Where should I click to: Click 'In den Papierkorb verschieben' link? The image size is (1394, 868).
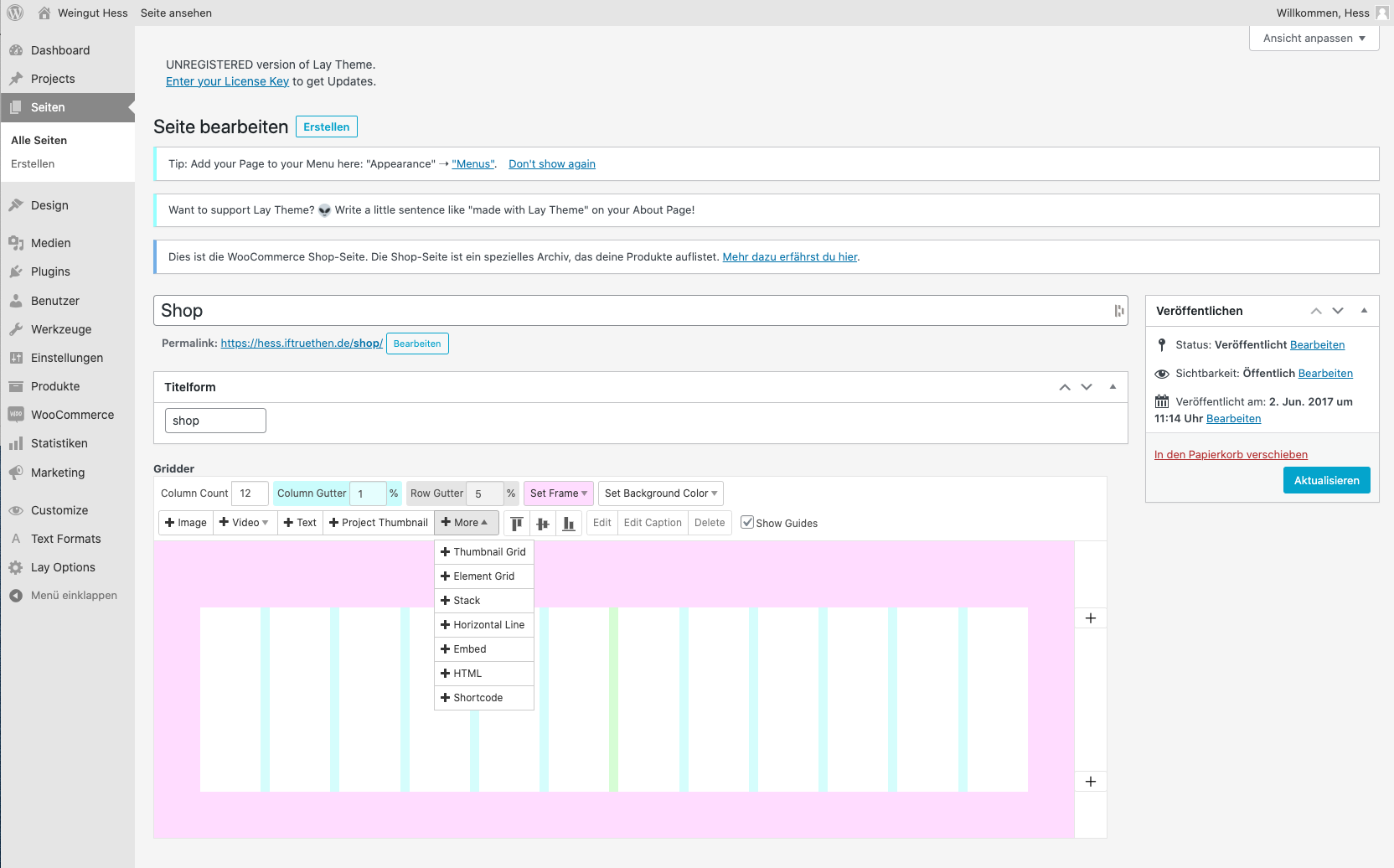(1231, 455)
